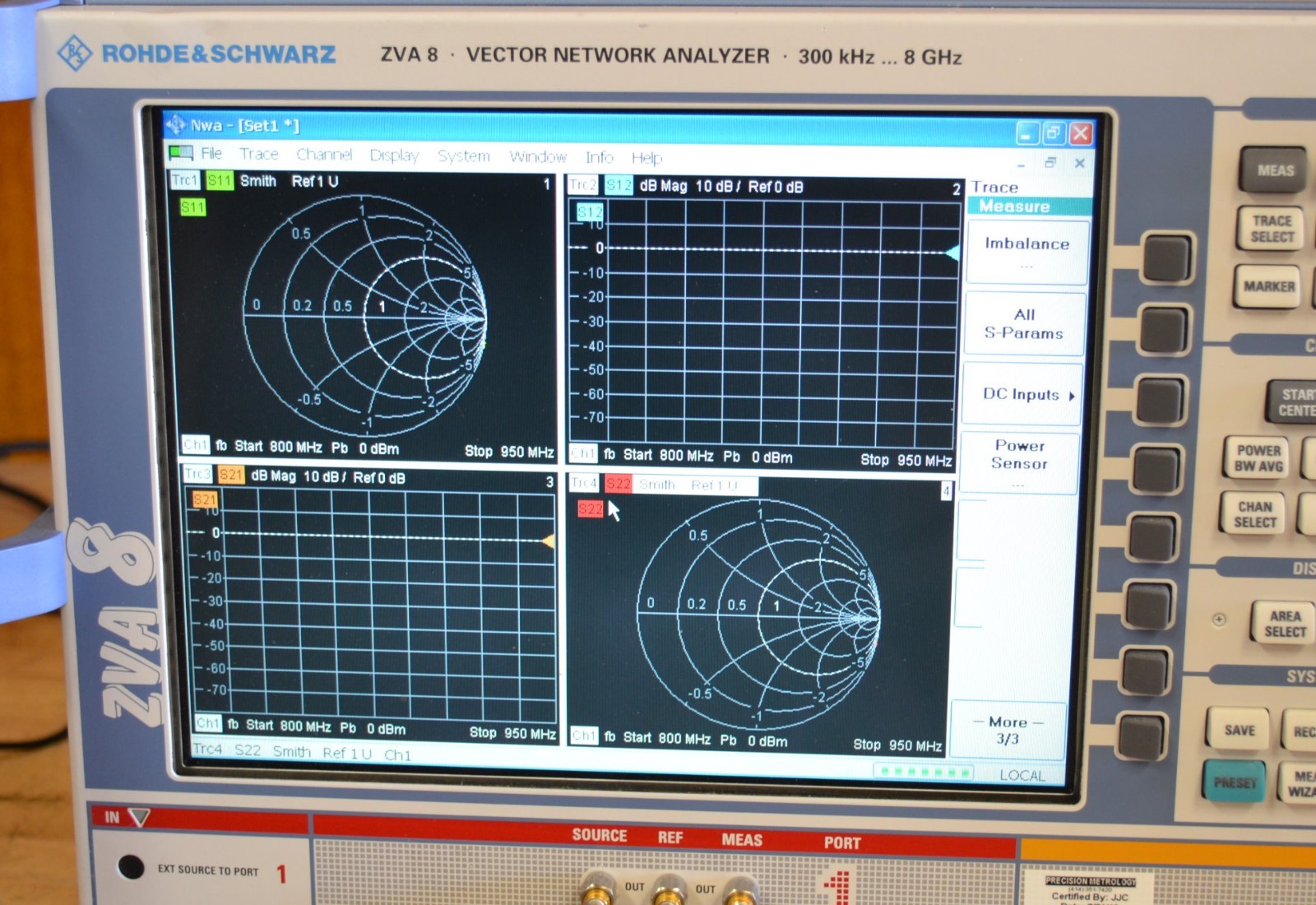Viewport: 1316px width, 905px height.
Task: Select the S22 measurement tag in trace 4
Action: 589,509
